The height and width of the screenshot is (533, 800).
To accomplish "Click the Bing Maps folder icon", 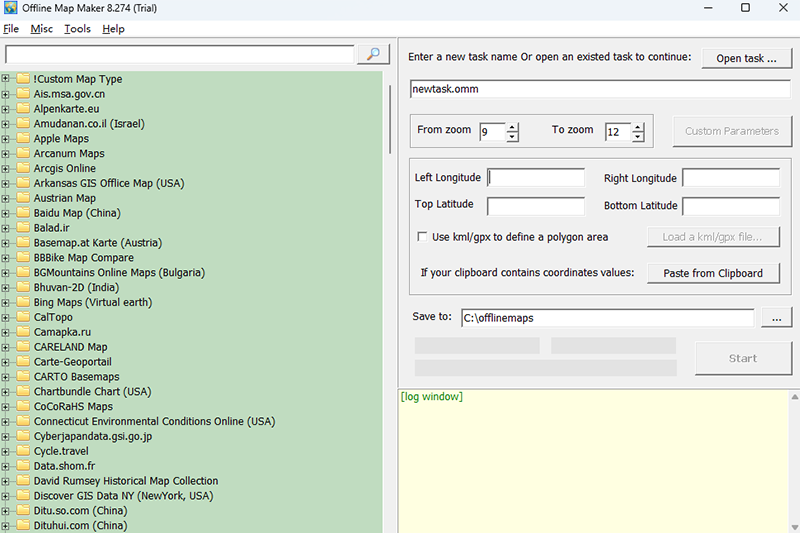I will (x=23, y=302).
